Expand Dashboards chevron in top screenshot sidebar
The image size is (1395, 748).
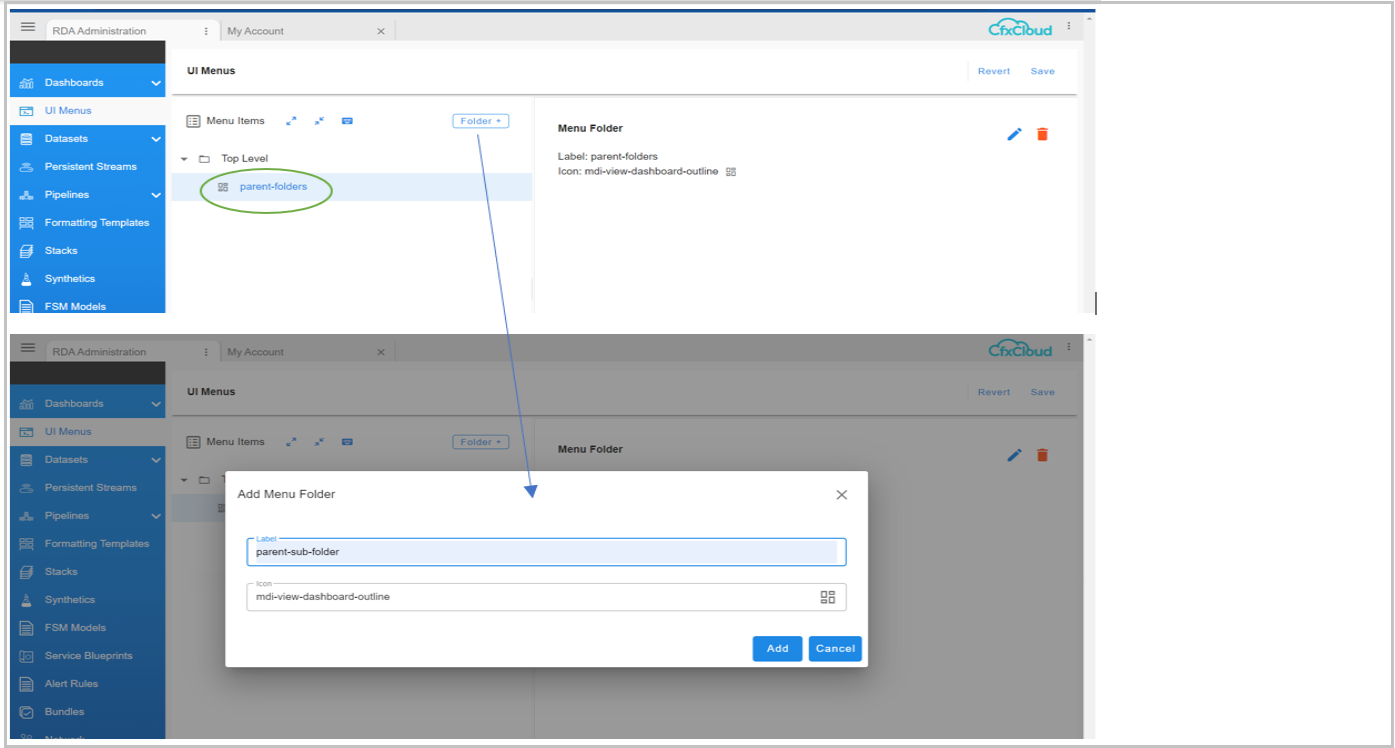tap(155, 83)
